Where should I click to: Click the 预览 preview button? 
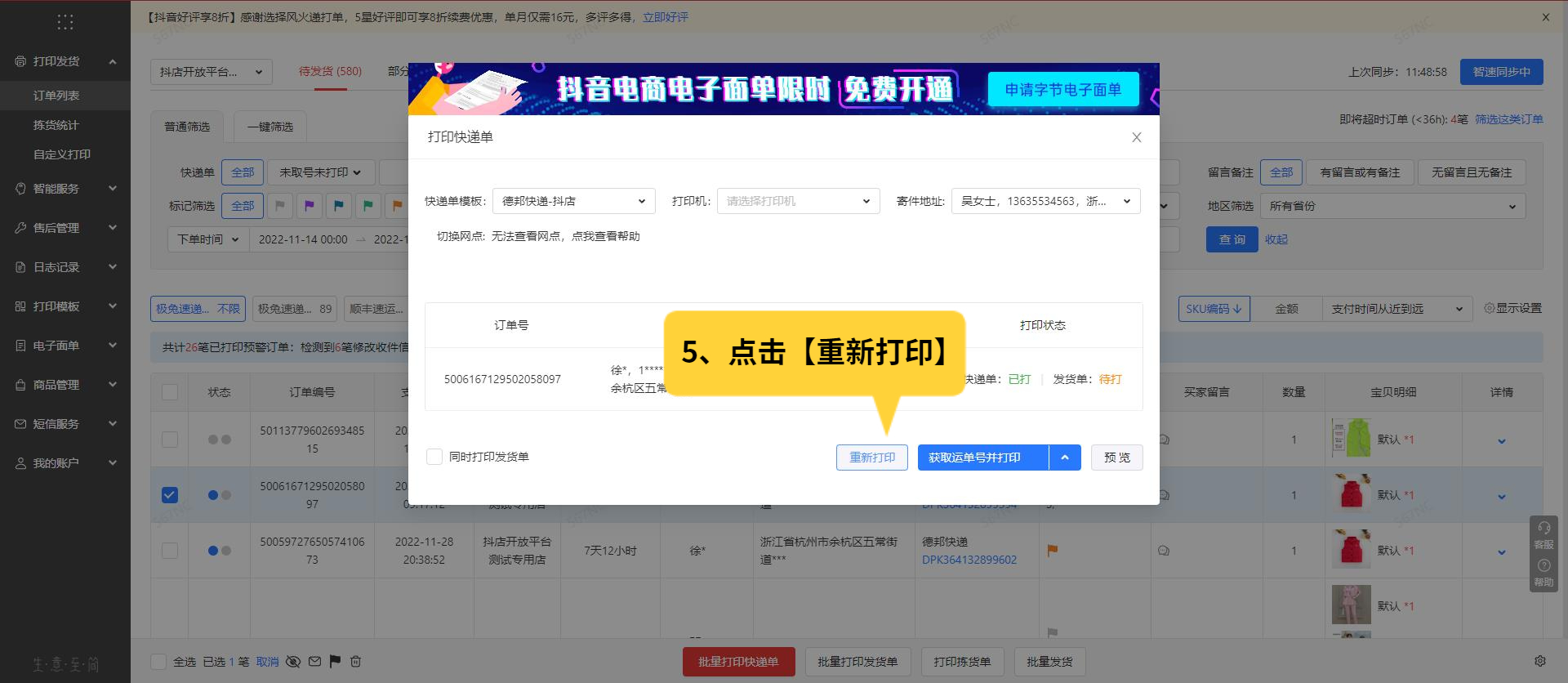1117,458
